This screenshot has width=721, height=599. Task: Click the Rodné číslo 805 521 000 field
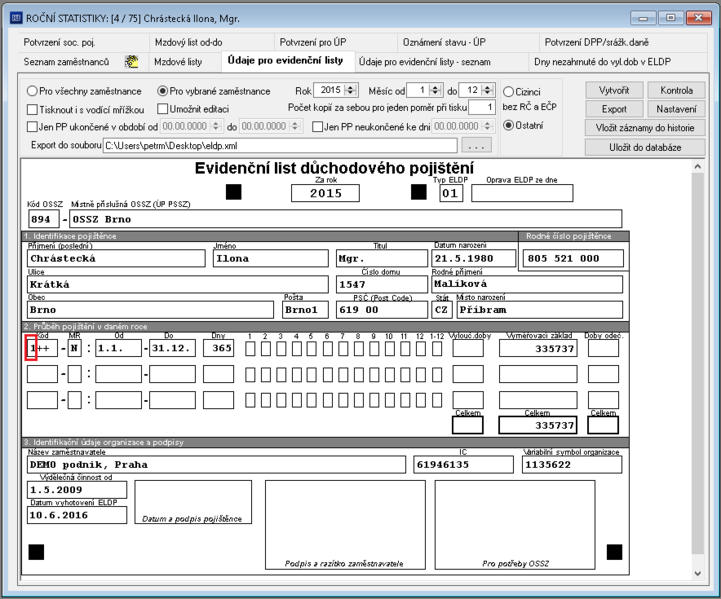(x=573, y=258)
